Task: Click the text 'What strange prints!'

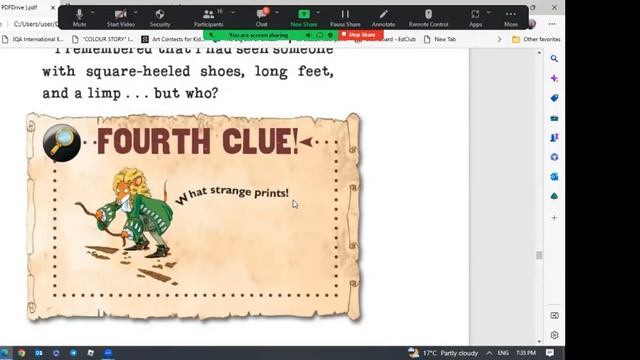Action: (x=232, y=195)
